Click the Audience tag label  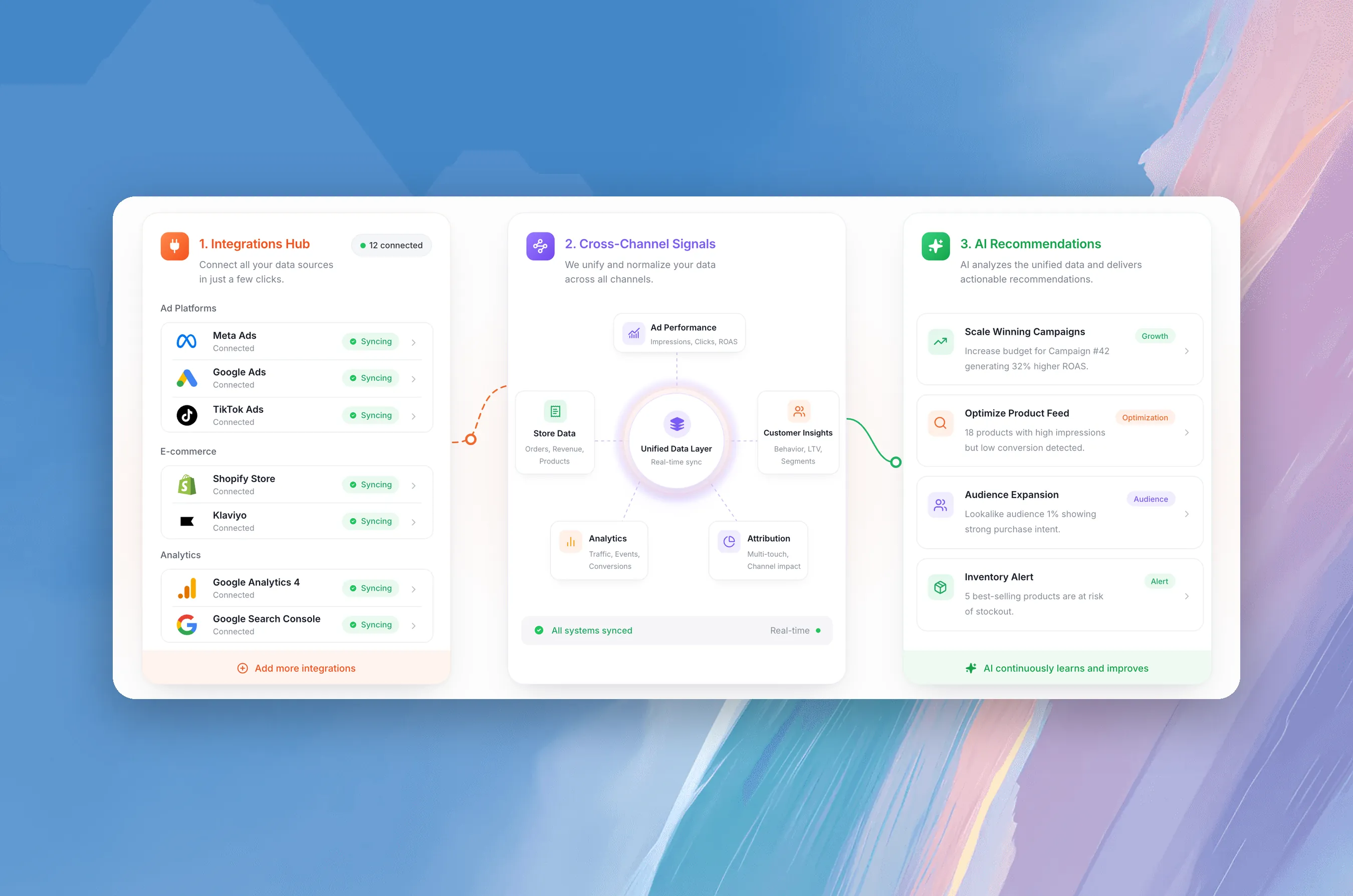click(x=1151, y=499)
